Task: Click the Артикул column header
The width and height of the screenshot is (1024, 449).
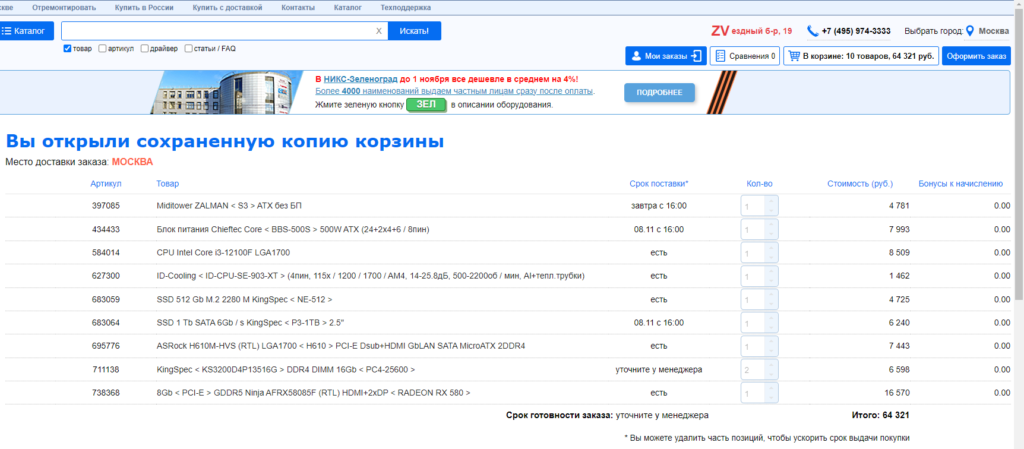Action: point(106,183)
